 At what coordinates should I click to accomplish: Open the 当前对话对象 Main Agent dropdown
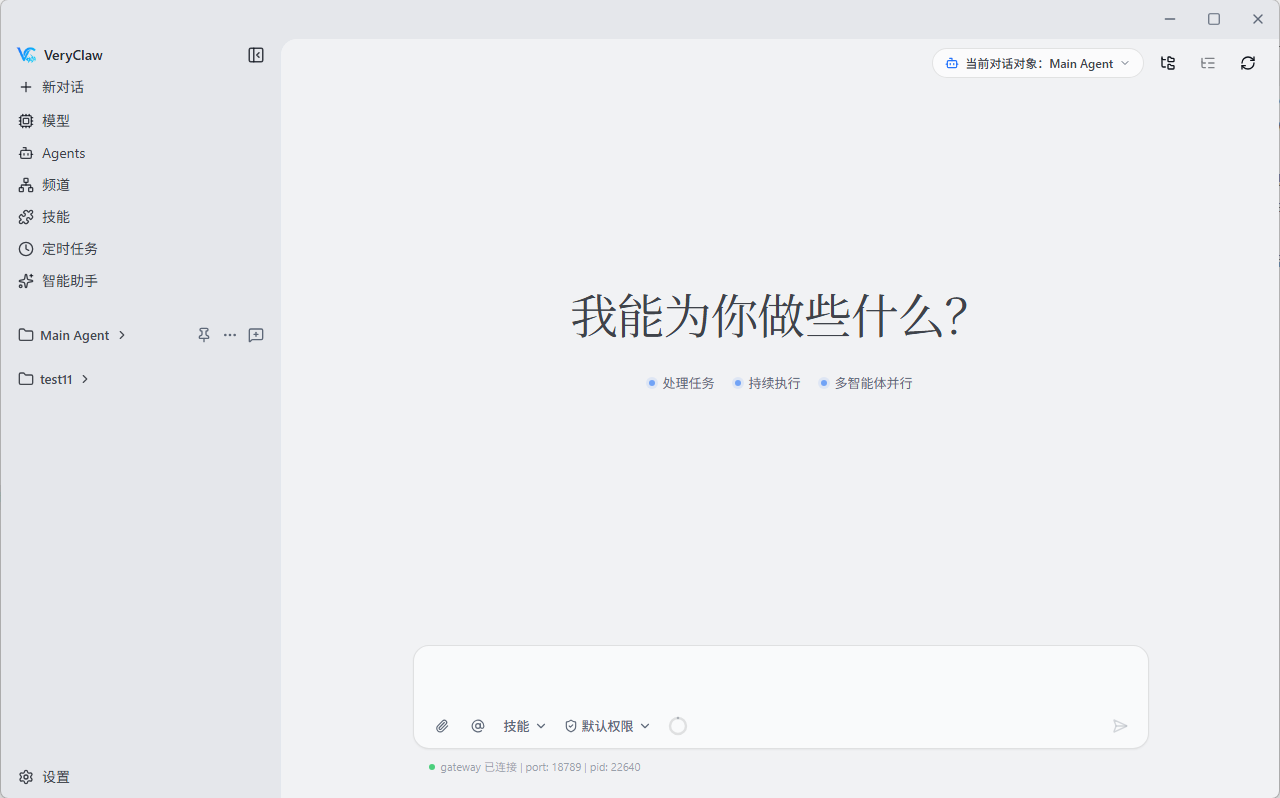(1038, 63)
